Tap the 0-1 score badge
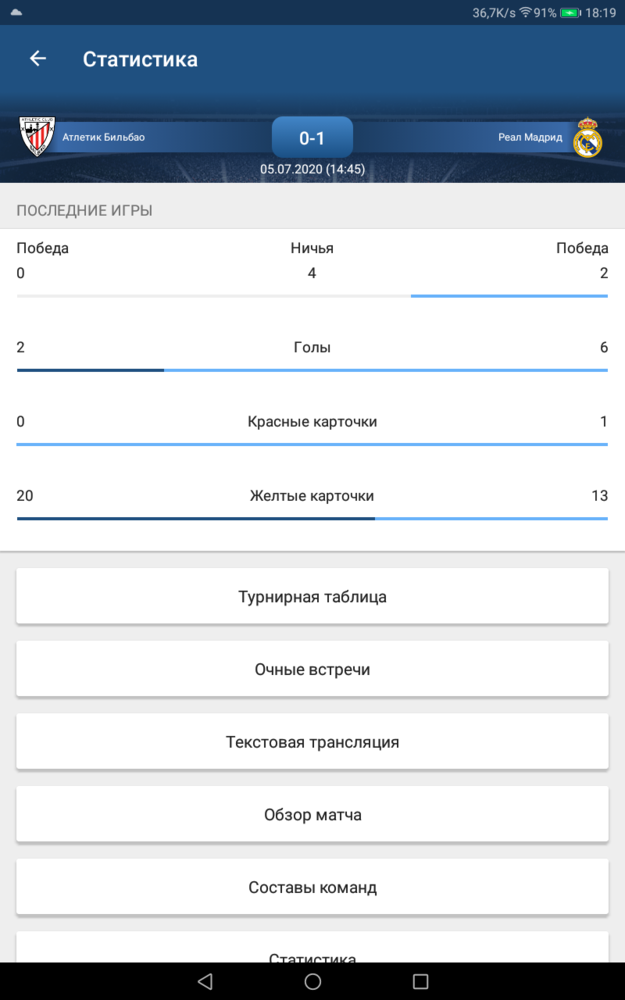Screen dimensions: 625x1000 312,137
